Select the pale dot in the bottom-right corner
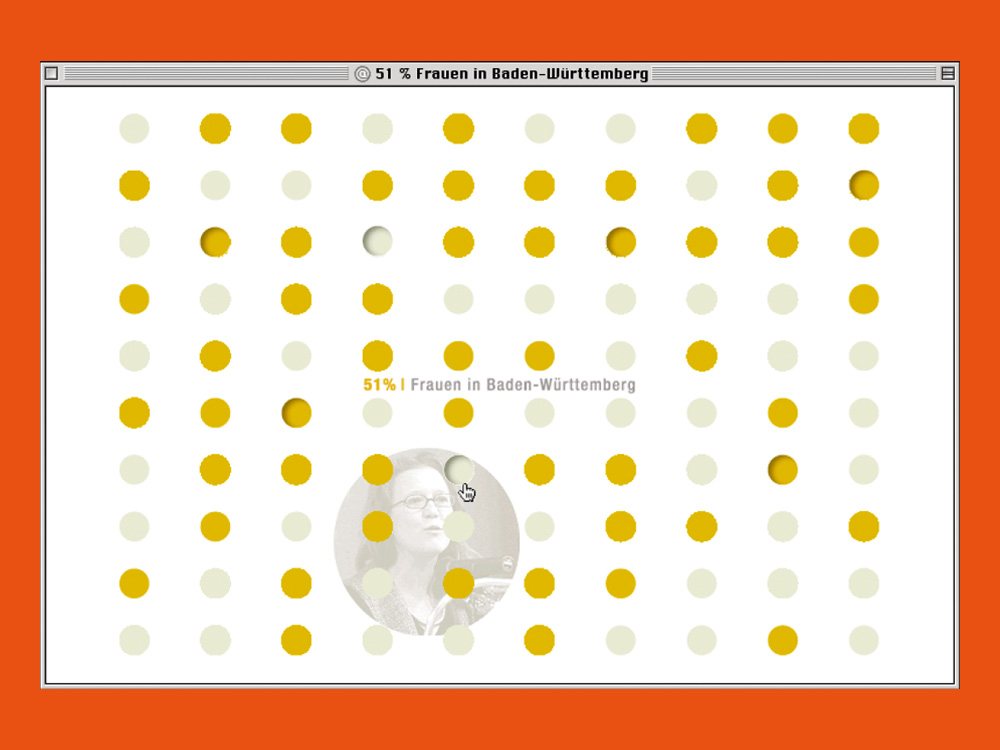 (x=863, y=640)
